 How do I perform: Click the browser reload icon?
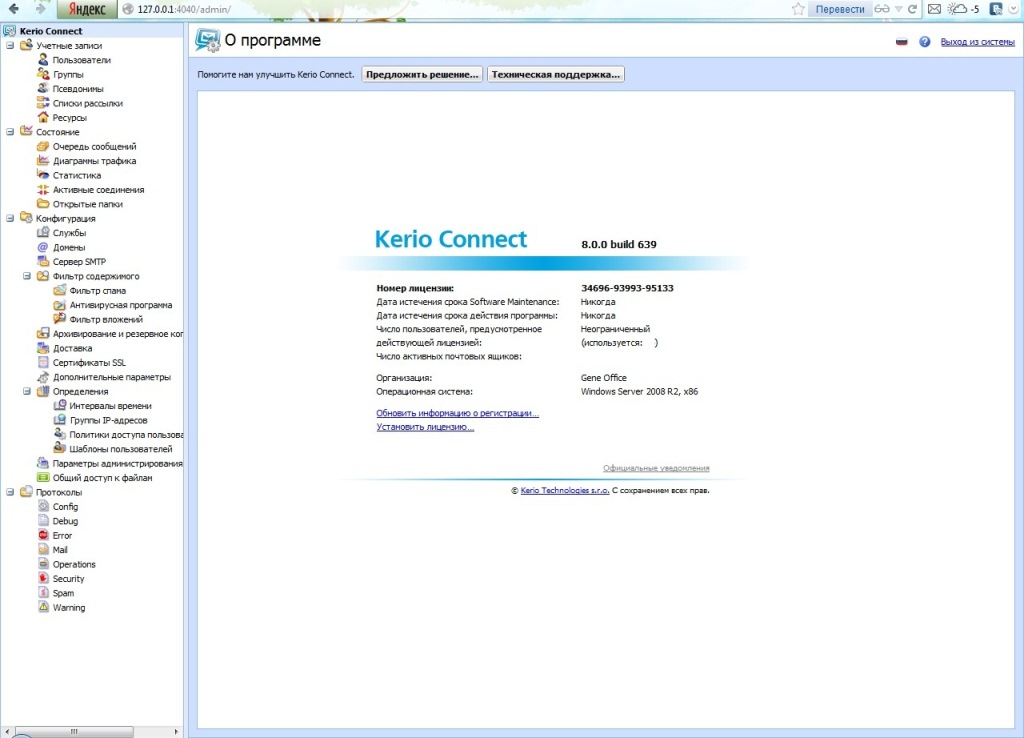click(x=913, y=9)
